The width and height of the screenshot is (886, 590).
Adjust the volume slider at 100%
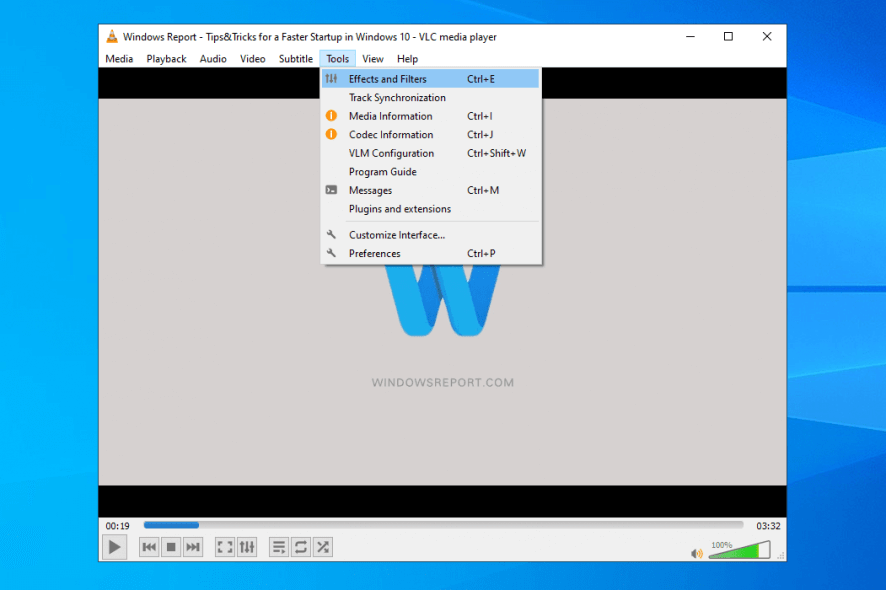click(739, 550)
